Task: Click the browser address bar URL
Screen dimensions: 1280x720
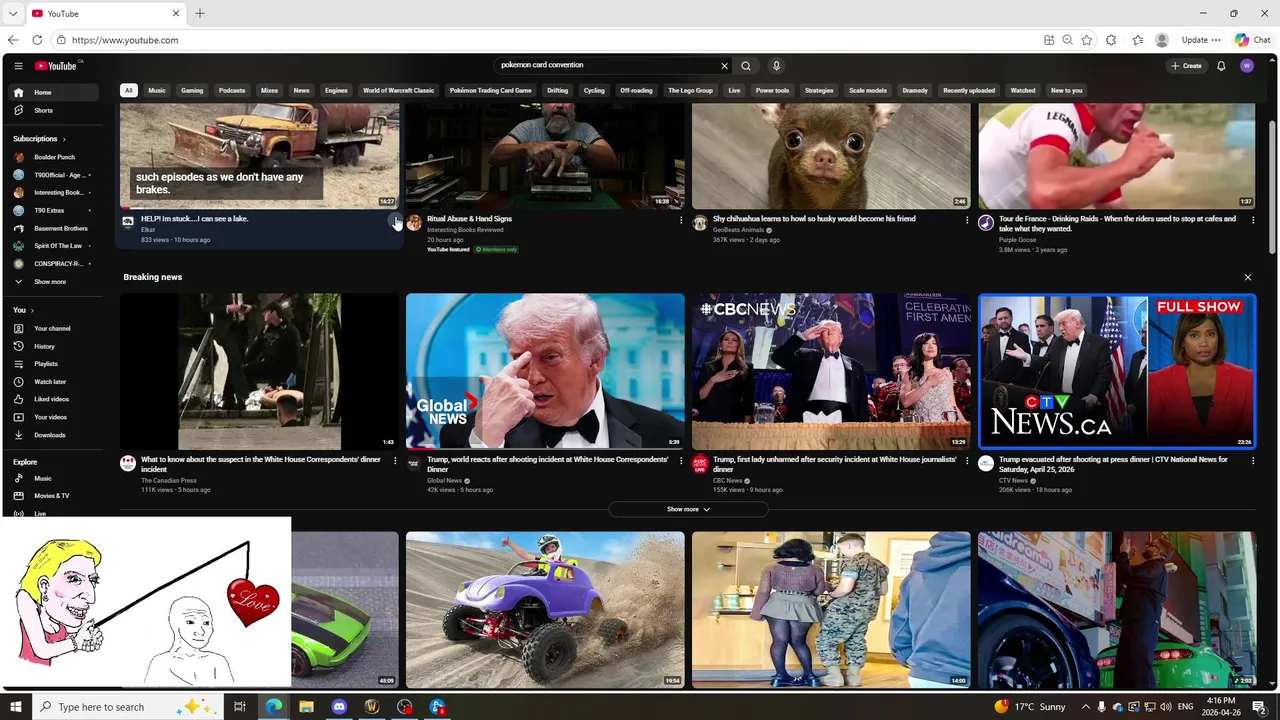Action: (125, 40)
